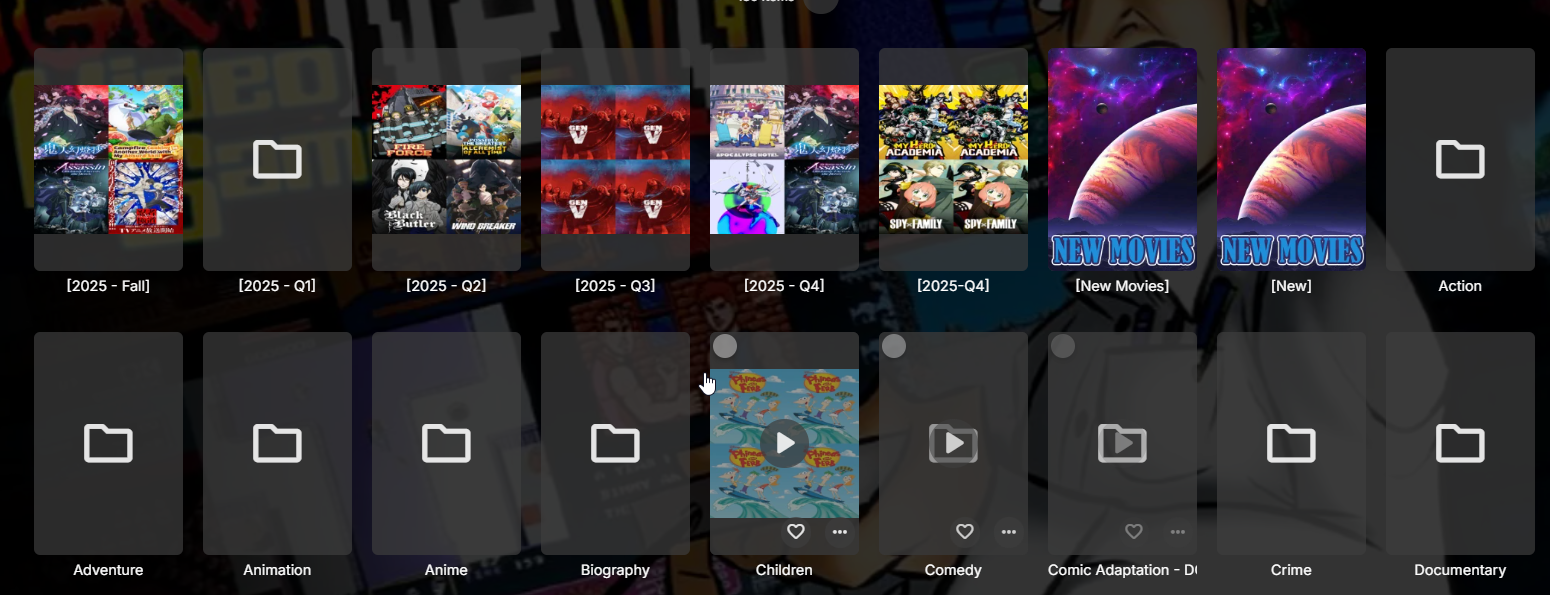Viewport: 1550px width, 595px height.
Task: Open the [2025 - Q2] poster collage
Action: click(446, 159)
